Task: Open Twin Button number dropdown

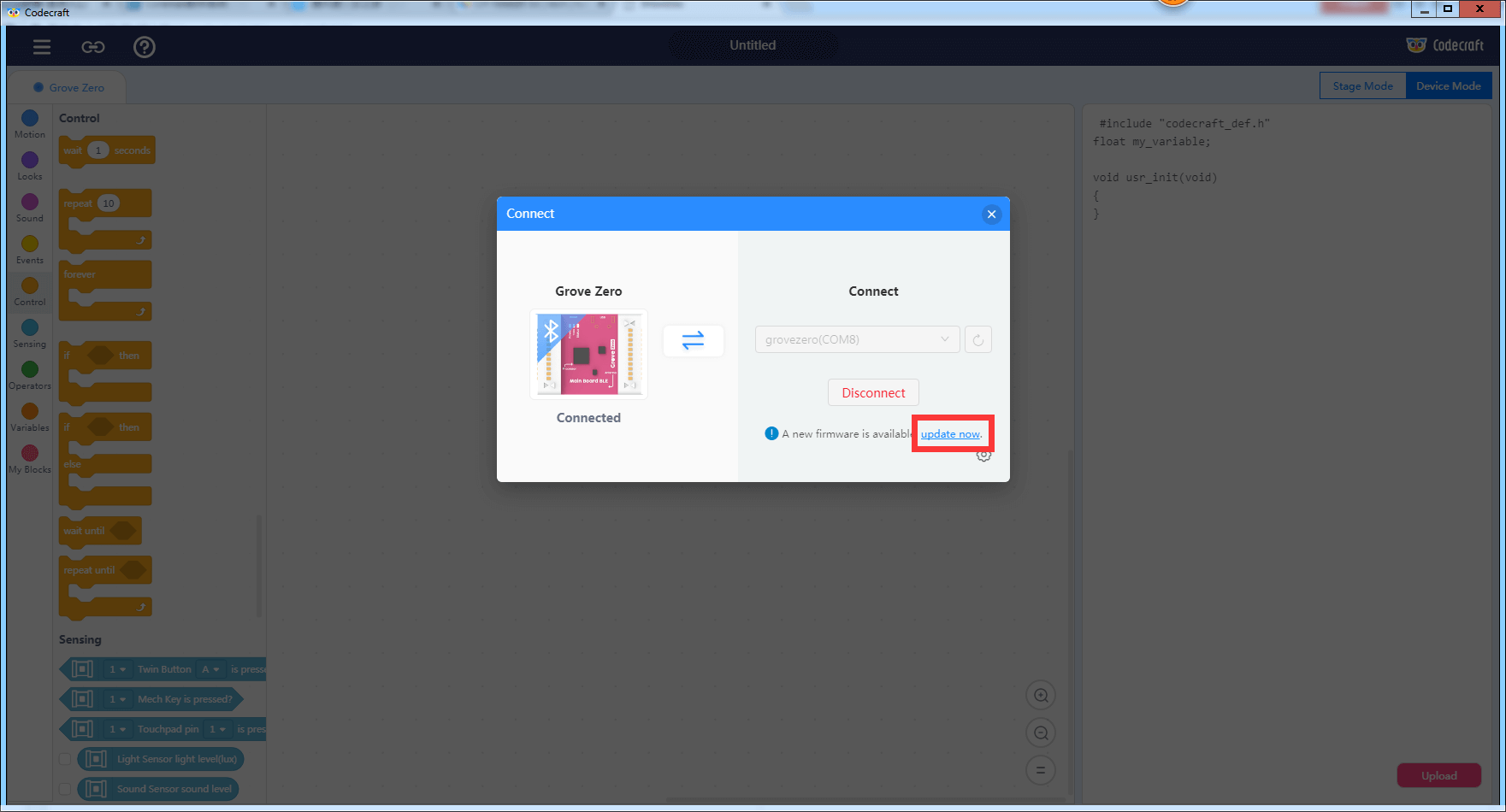Action: (117, 669)
